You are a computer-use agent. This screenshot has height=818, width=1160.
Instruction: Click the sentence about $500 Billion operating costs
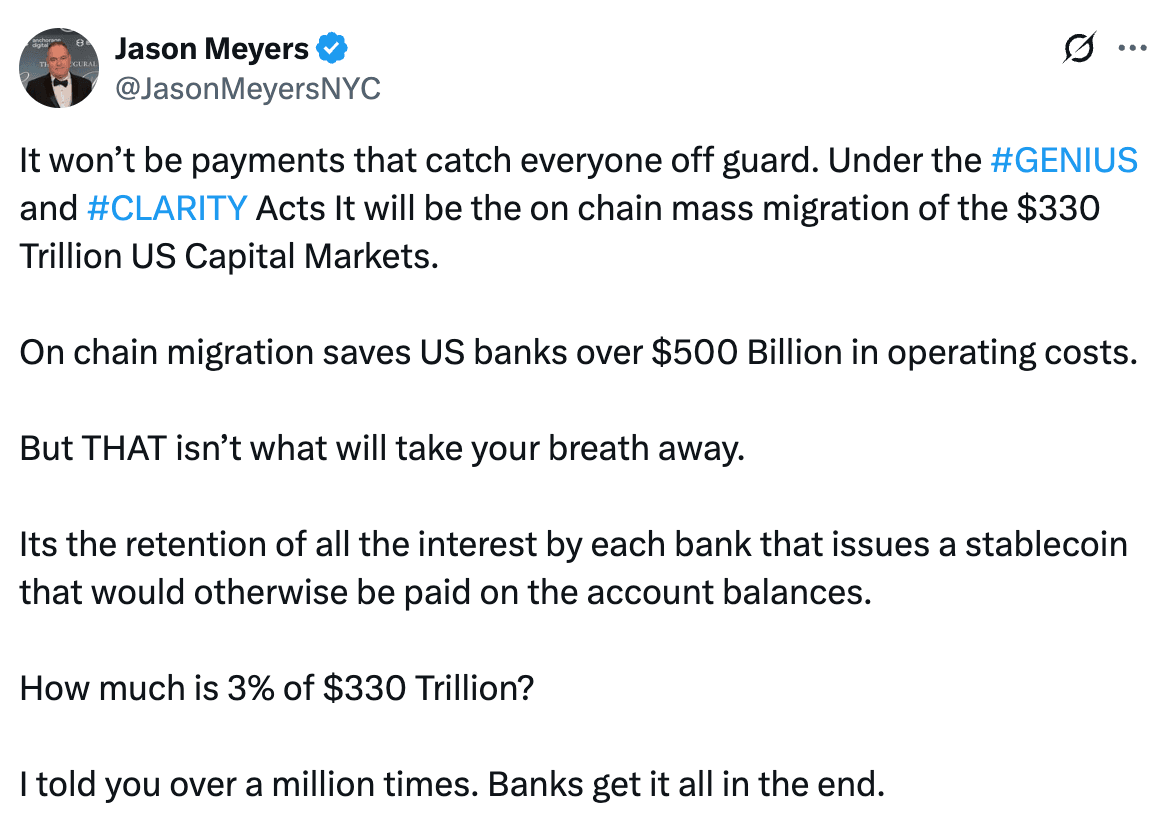[x=579, y=353]
